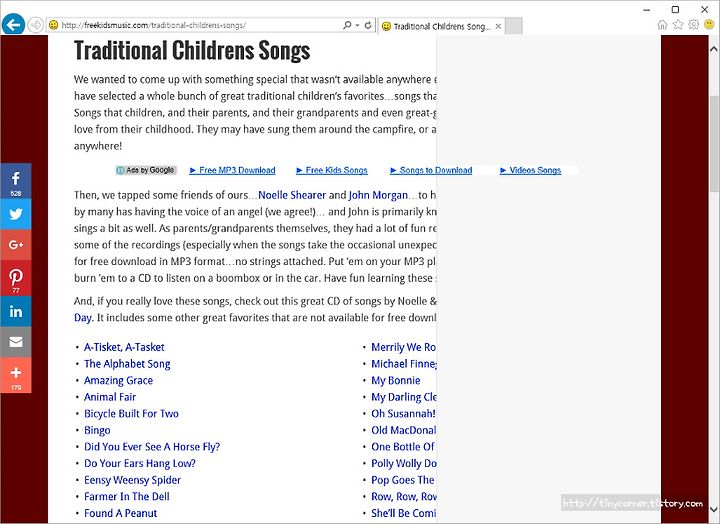The height and width of the screenshot is (524, 720).
Task: Open the Free Kids Songs ad link
Action: click(332, 170)
